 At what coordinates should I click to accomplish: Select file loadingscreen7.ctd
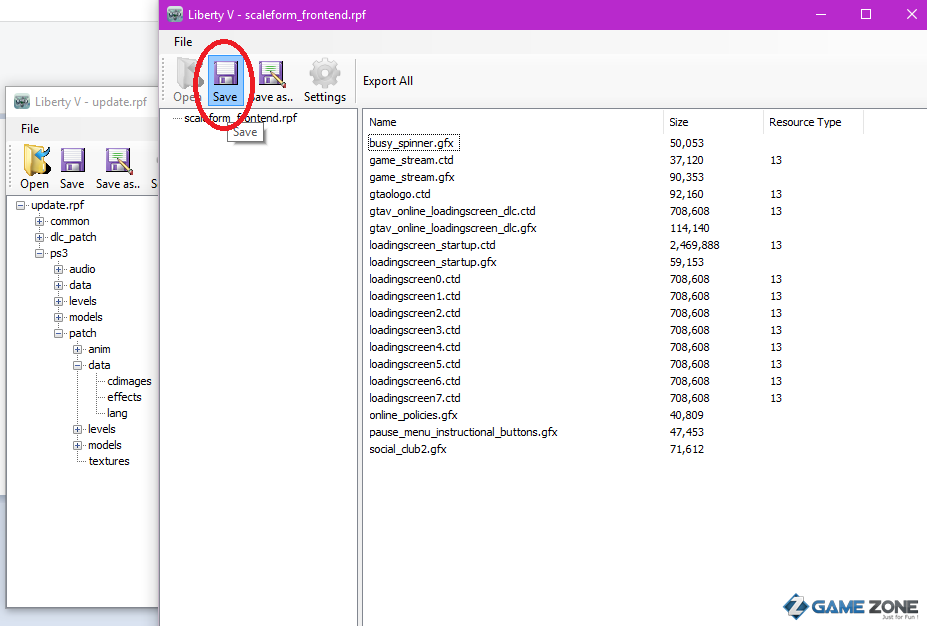[414, 398]
